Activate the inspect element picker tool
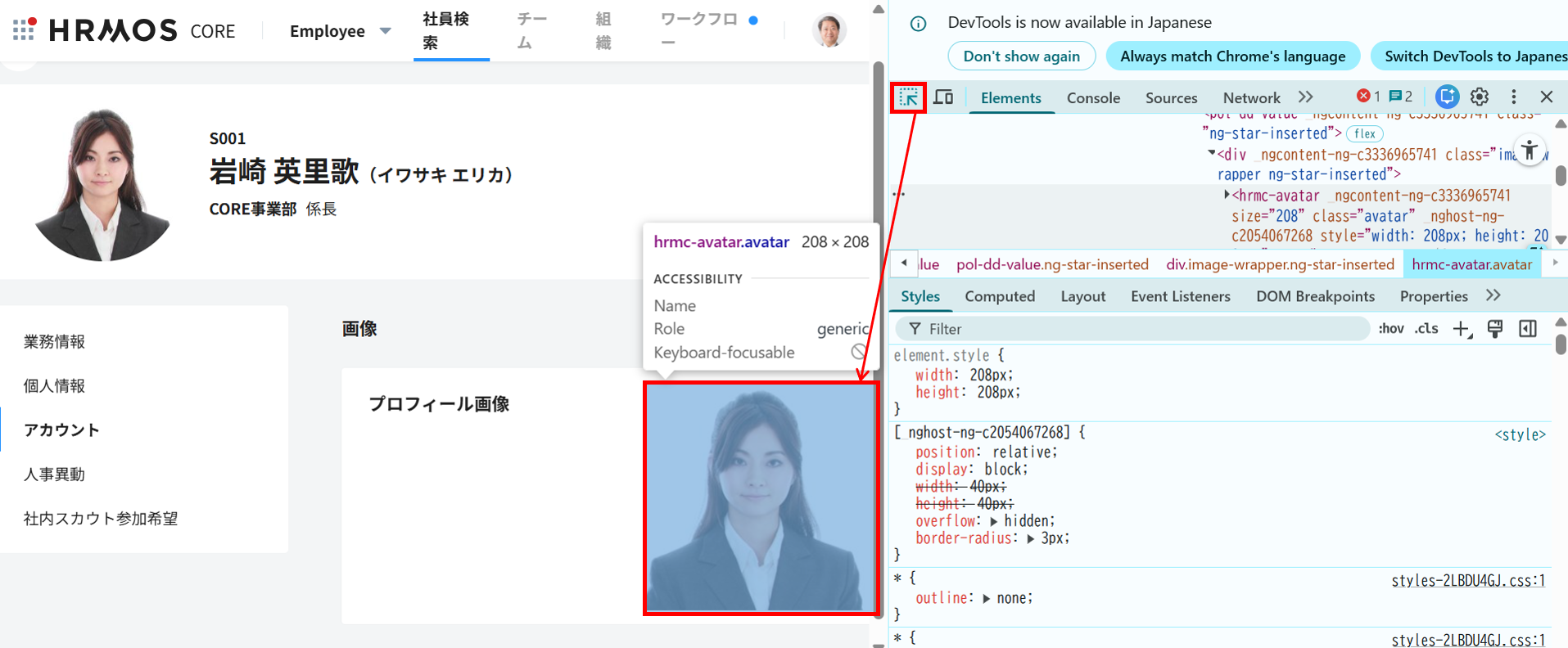The width and height of the screenshot is (1568, 648). click(x=908, y=97)
